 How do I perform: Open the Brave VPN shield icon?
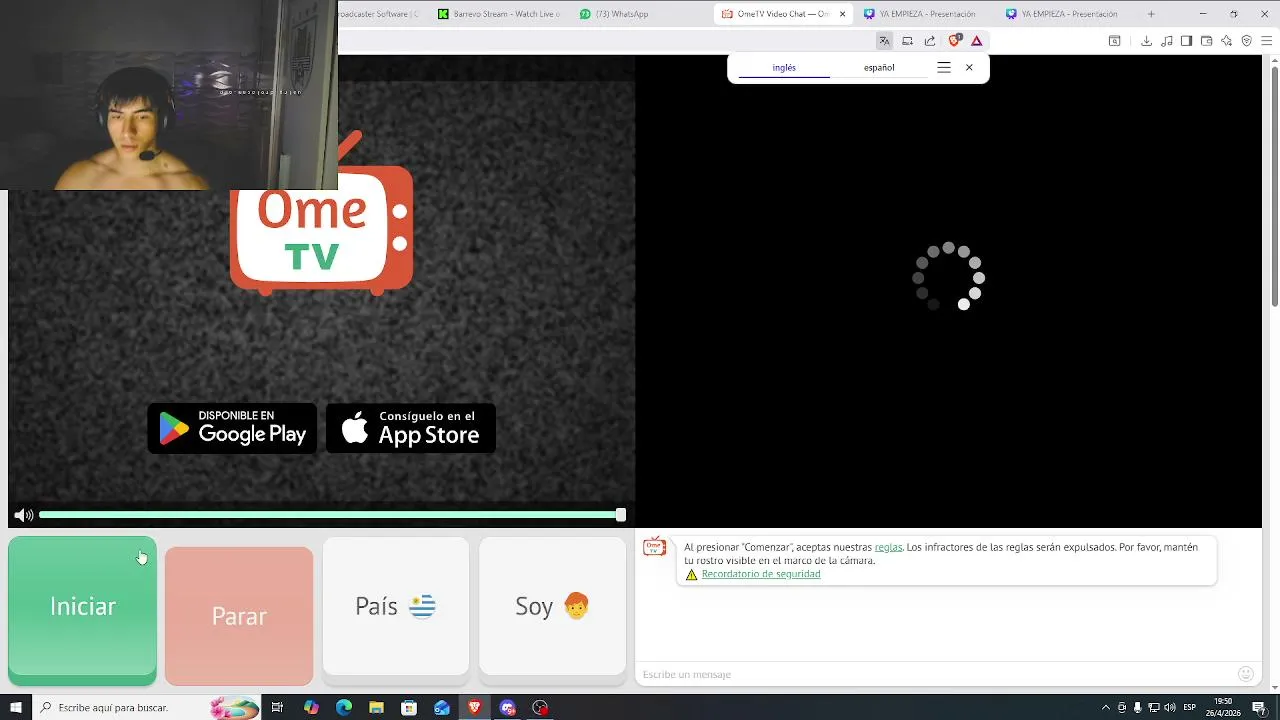(x=1246, y=41)
